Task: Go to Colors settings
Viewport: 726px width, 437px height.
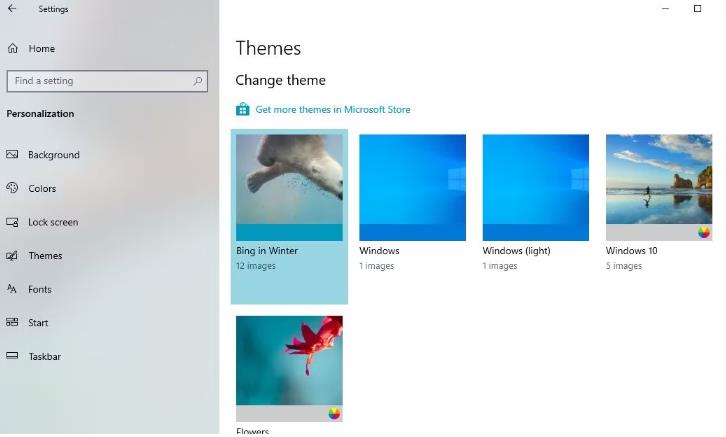Action: (x=42, y=188)
